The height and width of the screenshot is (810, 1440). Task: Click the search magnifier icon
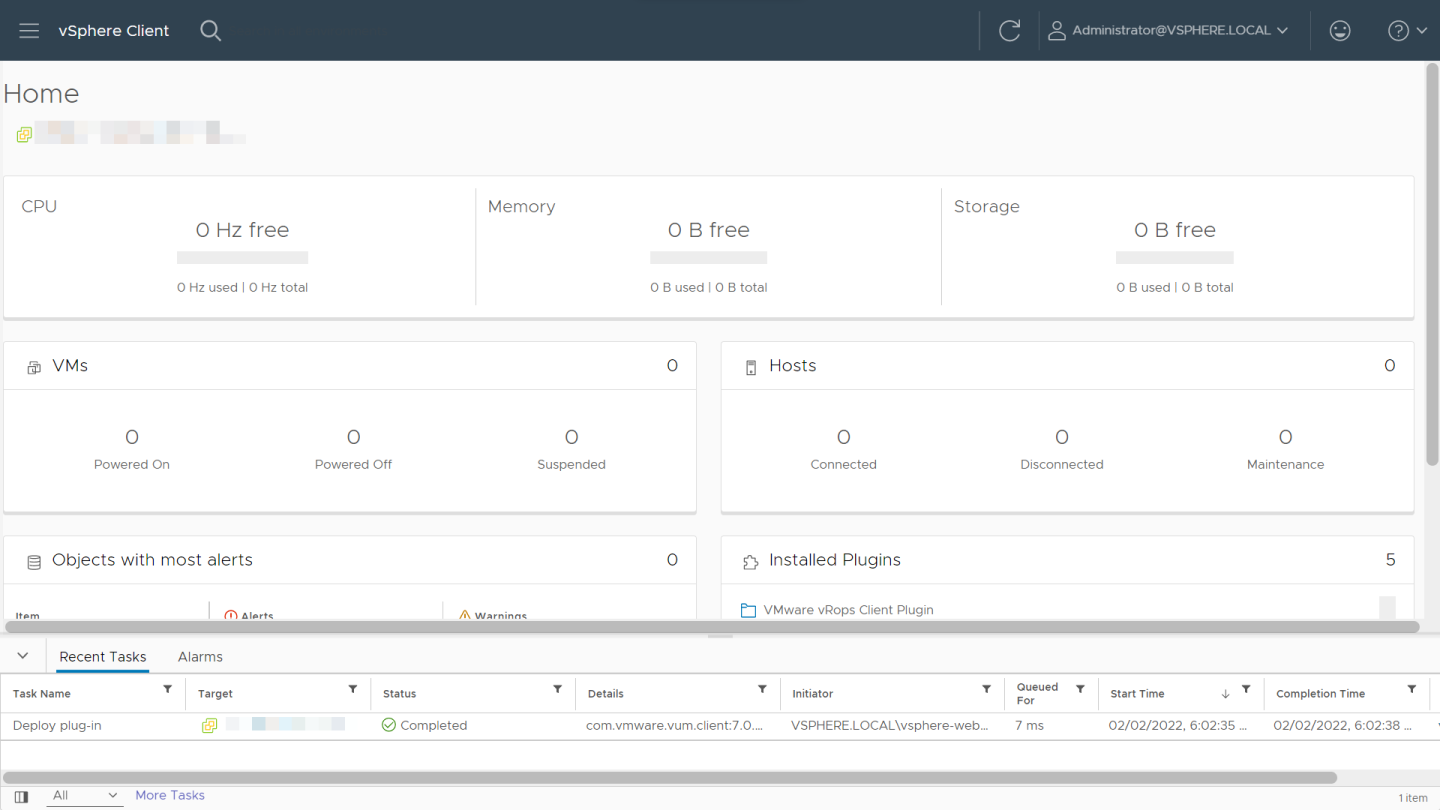[x=210, y=31]
